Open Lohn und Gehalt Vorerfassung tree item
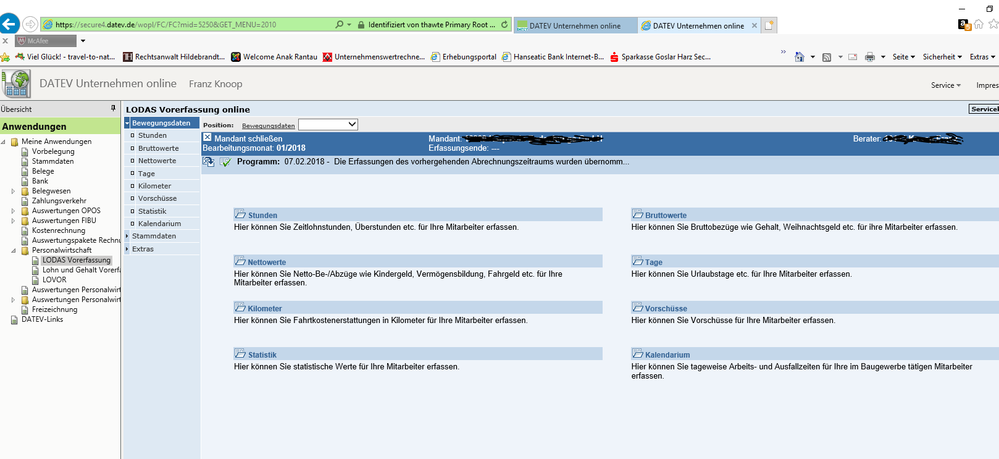 pyautogui.click(x=82, y=270)
